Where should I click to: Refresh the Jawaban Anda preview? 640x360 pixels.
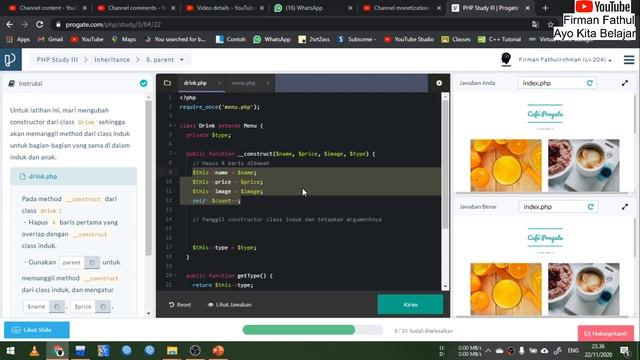pos(589,83)
